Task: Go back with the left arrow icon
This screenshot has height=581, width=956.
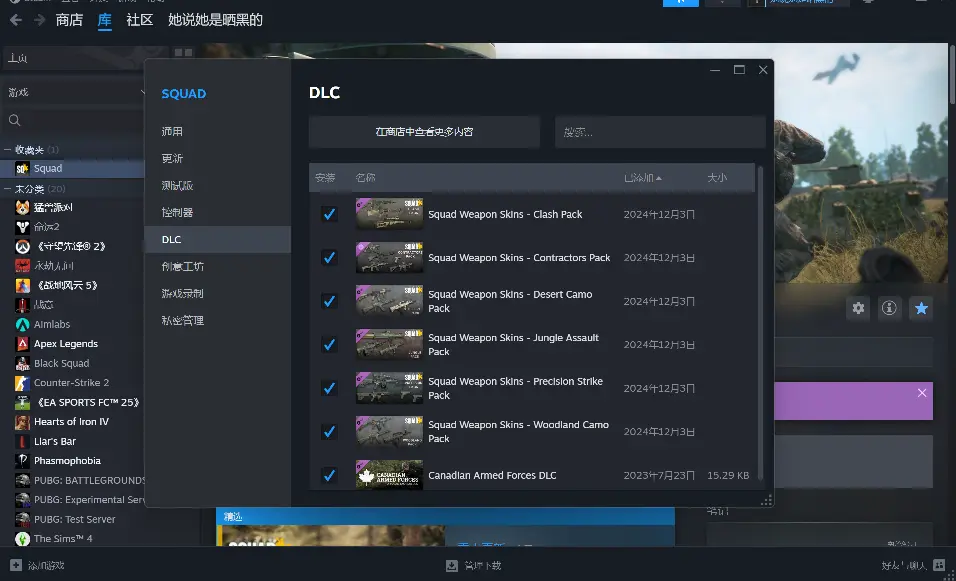Action: (16, 20)
